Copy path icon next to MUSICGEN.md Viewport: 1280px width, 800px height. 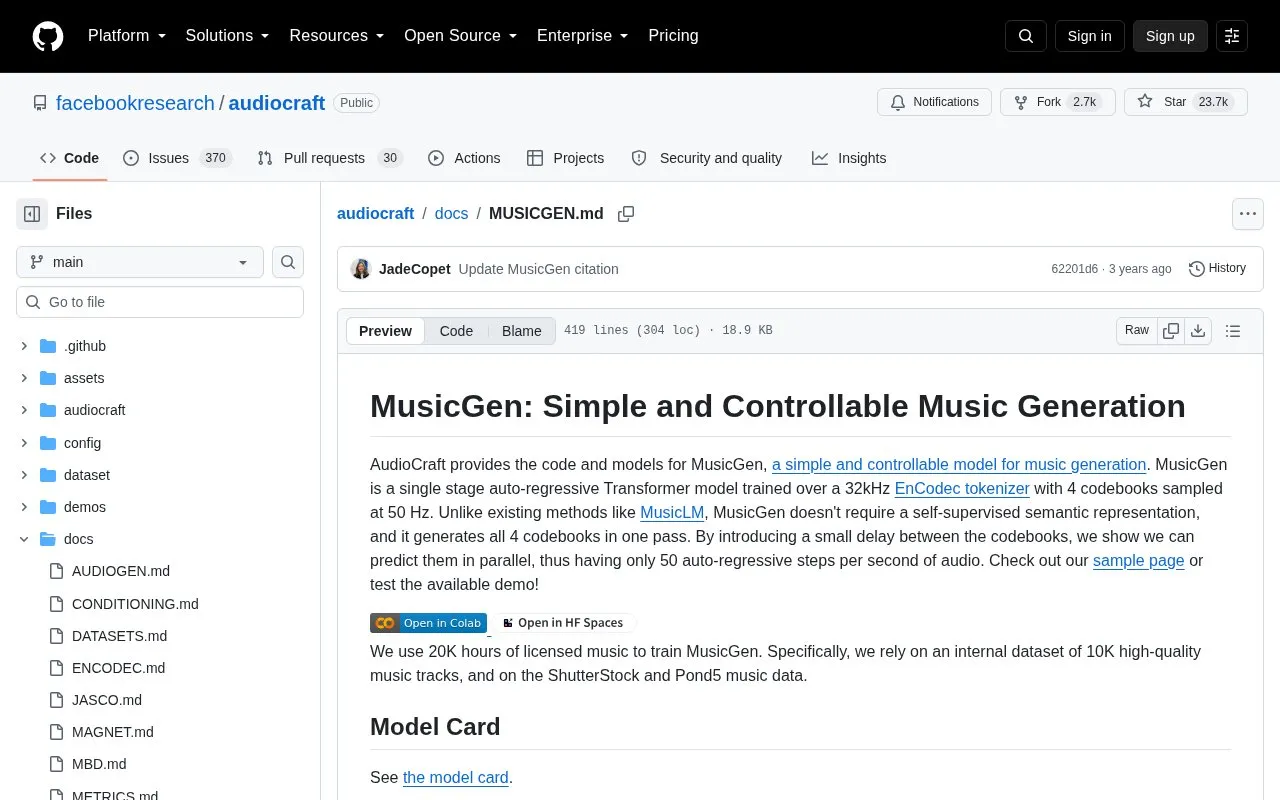click(x=626, y=214)
